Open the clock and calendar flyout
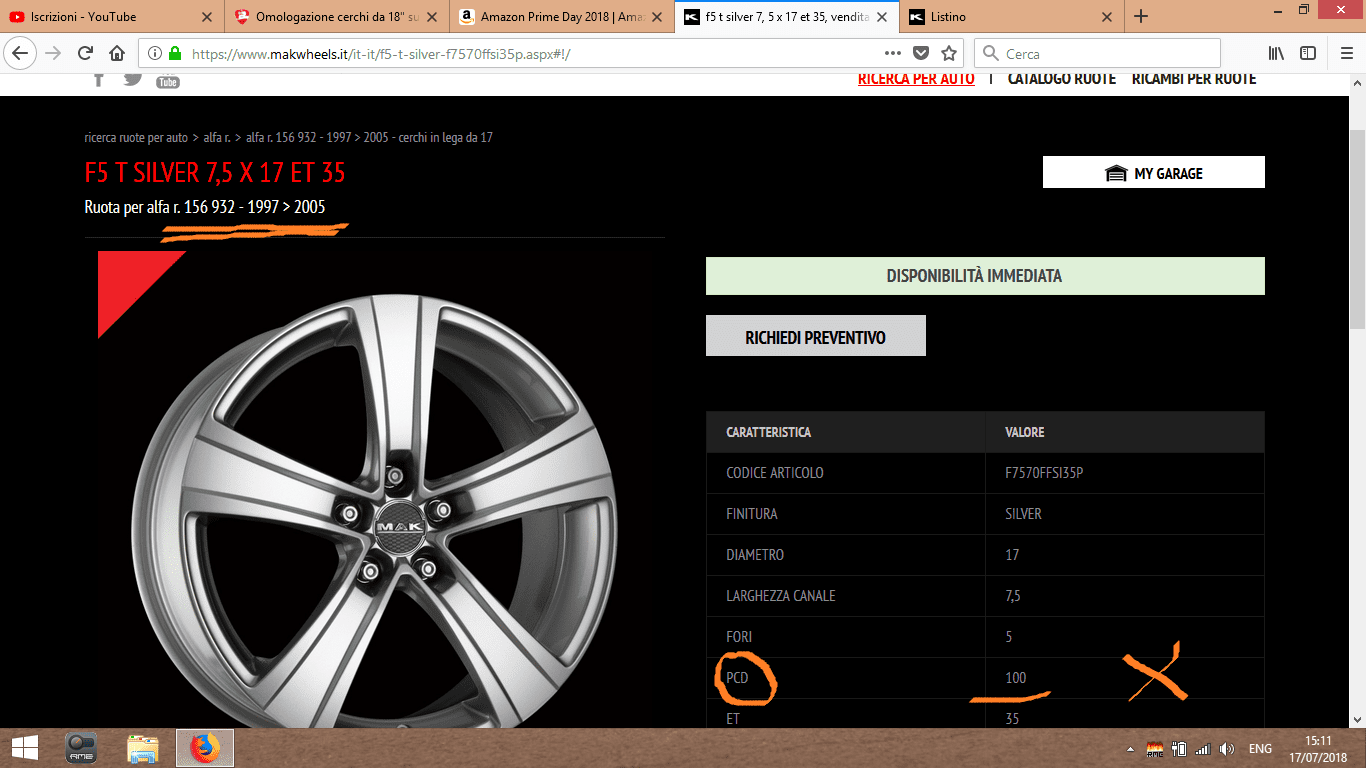The width and height of the screenshot is (1366, 768). coord(1319,748)
